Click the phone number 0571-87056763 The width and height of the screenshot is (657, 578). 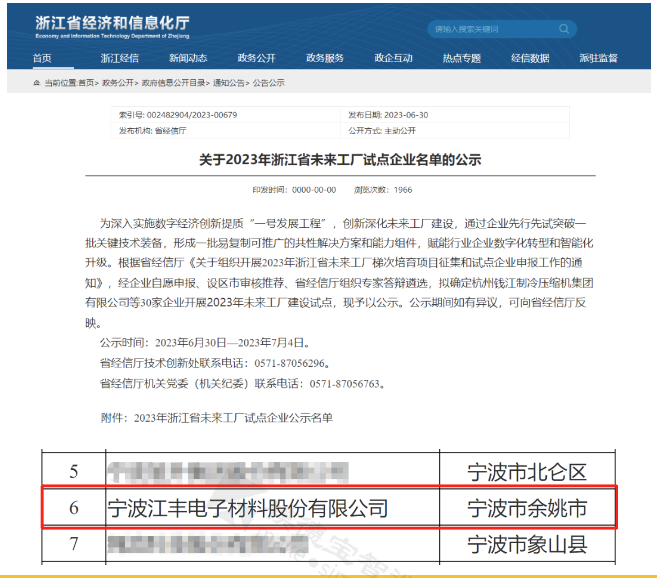[x=345, y=384]
